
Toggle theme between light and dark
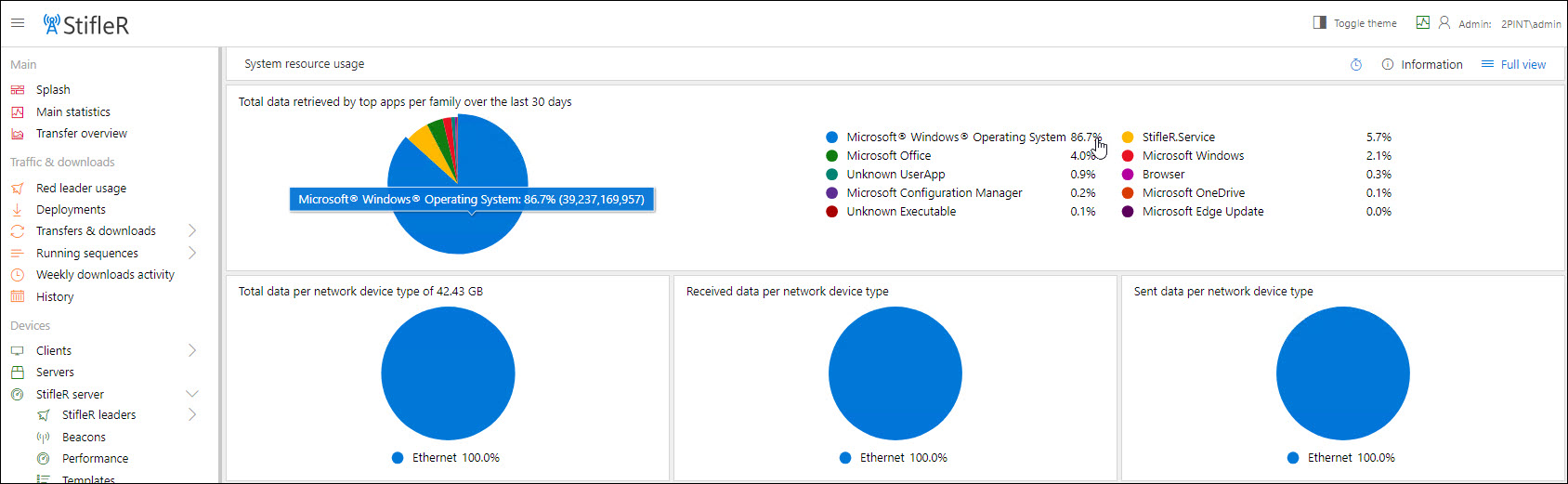(1354, 23)
